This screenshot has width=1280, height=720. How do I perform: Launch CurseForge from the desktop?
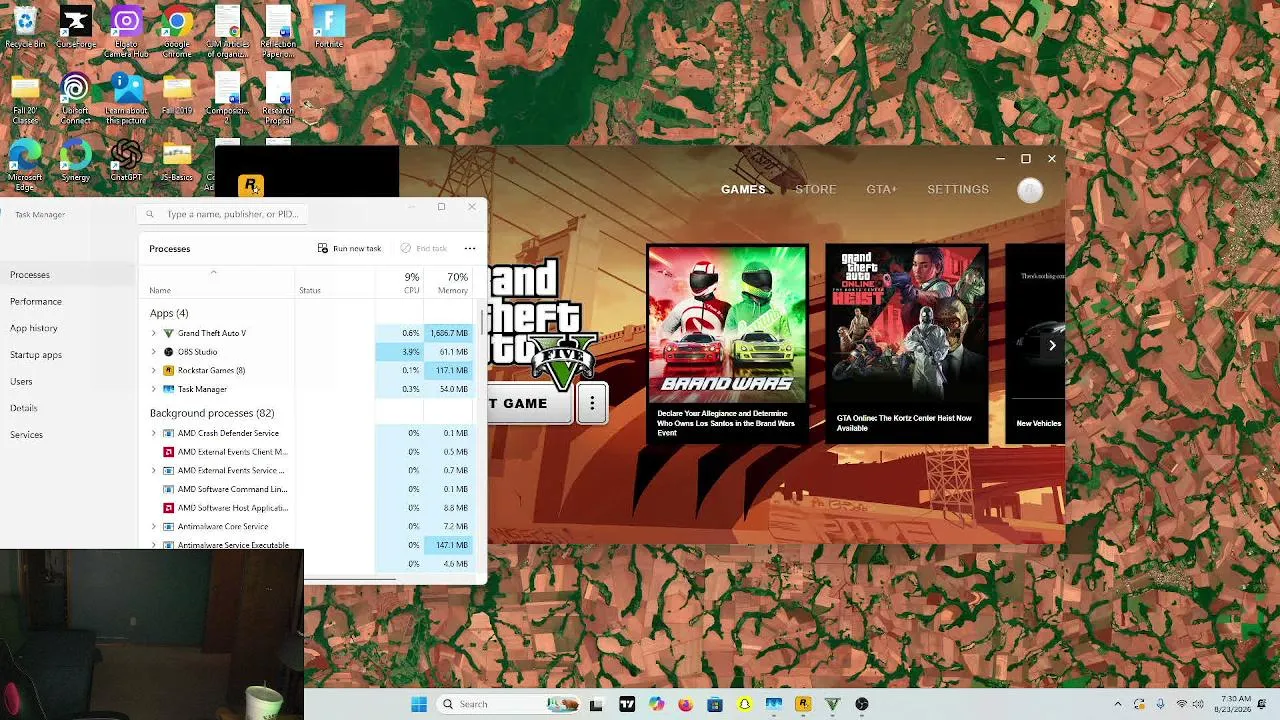tap(75, 27)
